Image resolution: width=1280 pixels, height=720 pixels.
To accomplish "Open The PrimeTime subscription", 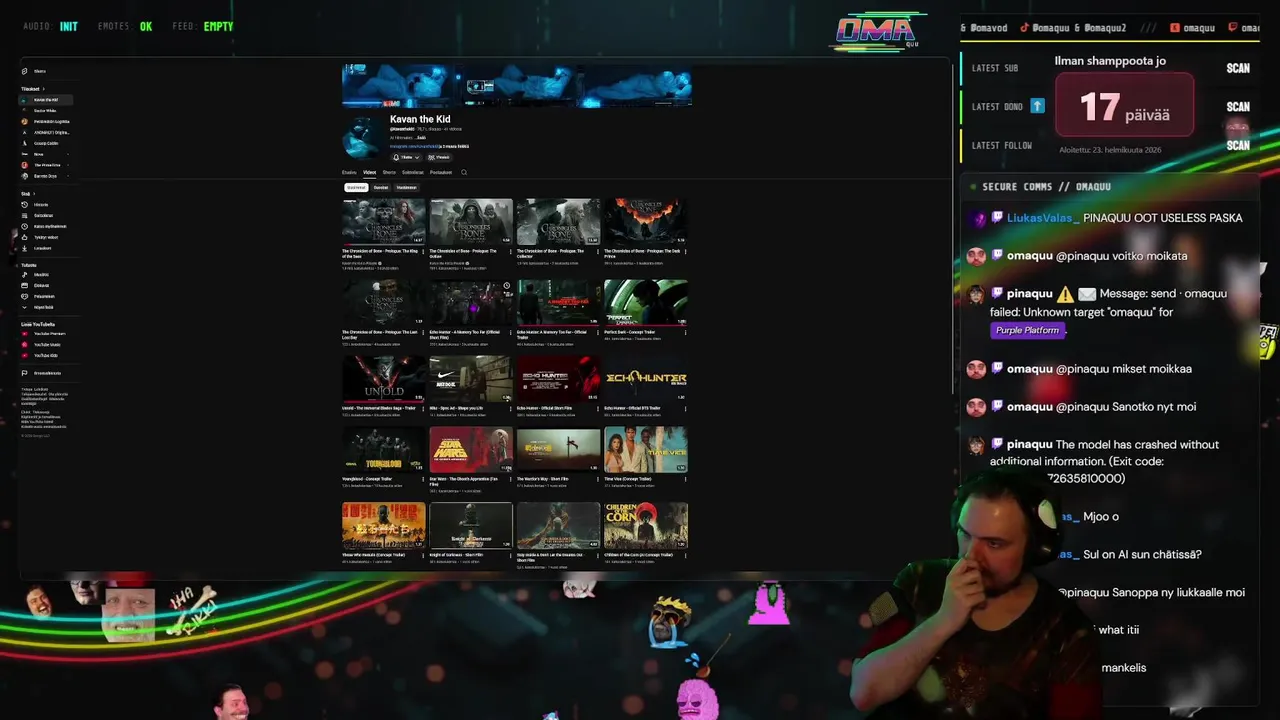I will pyautogui.click(x=46, y=165).
